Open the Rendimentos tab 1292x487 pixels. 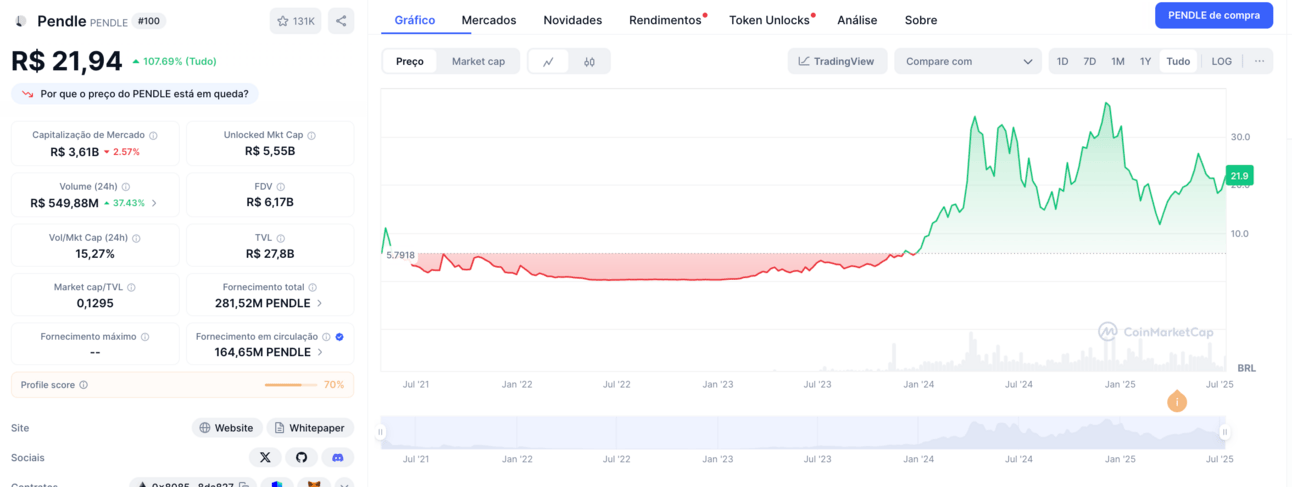pyautogui.click(x=665, y=20)
